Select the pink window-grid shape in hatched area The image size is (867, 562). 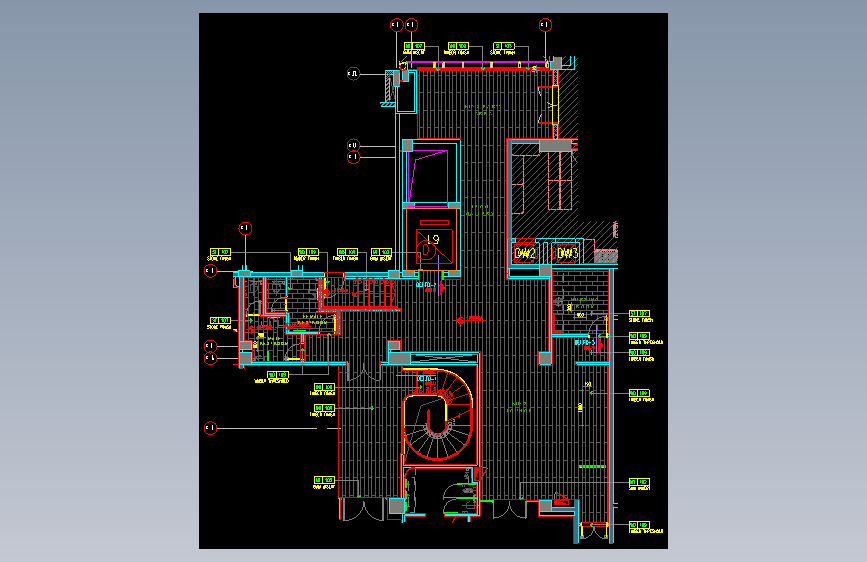pos(560,181)
